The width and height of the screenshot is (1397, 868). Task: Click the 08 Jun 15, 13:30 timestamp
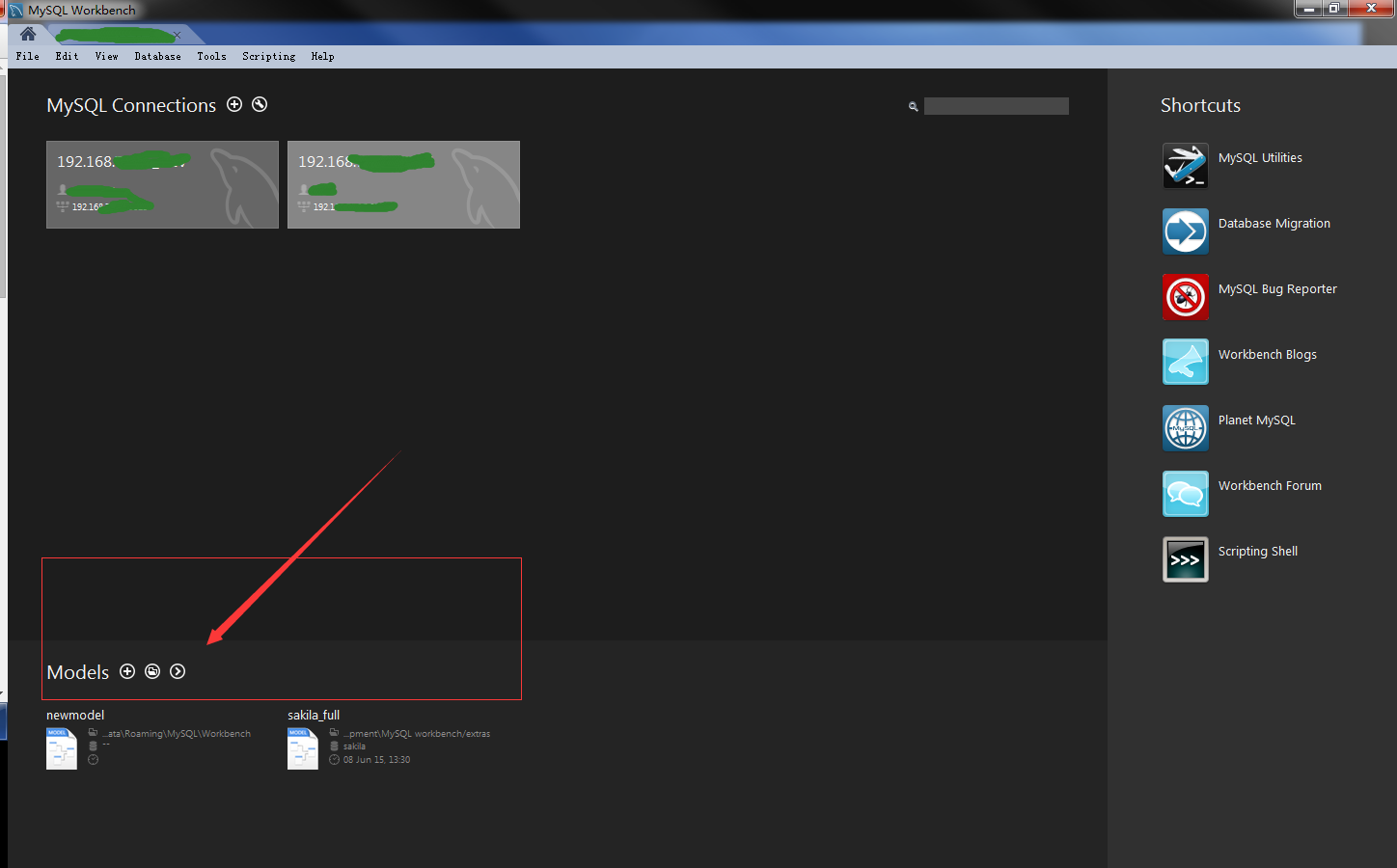click(x=377, y=760)
